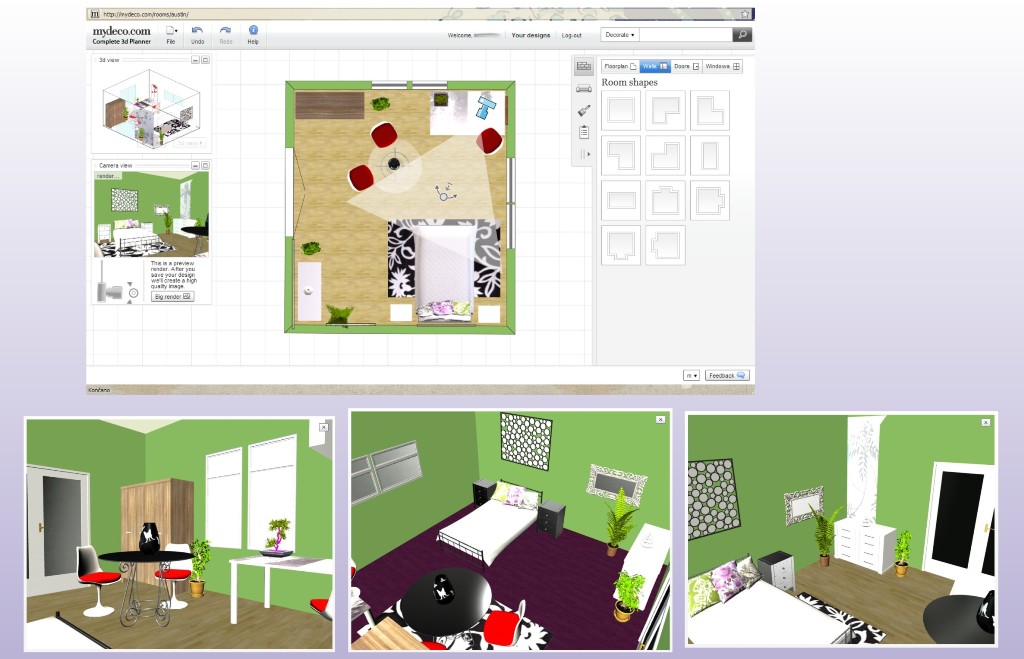Click the Redo arrow icon
1024x659 pixels.
[225, 30]
